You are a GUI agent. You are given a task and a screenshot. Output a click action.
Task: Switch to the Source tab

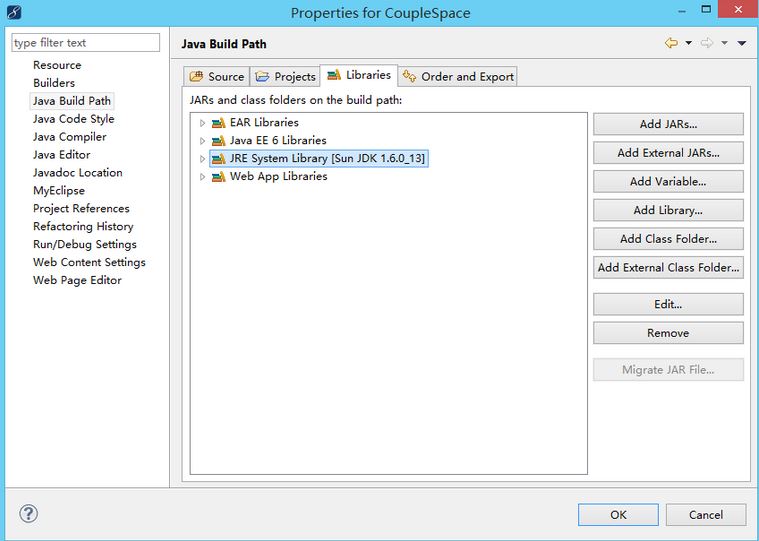217,76
